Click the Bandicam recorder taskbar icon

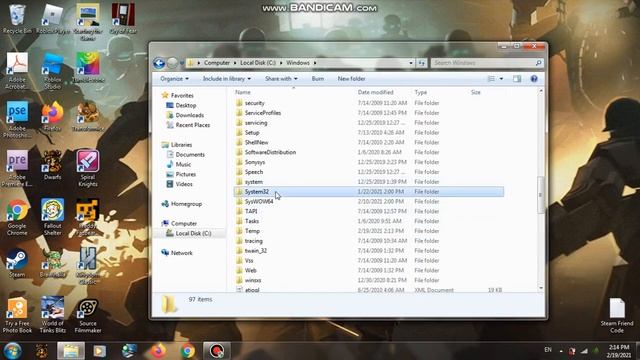coord(217,351)
